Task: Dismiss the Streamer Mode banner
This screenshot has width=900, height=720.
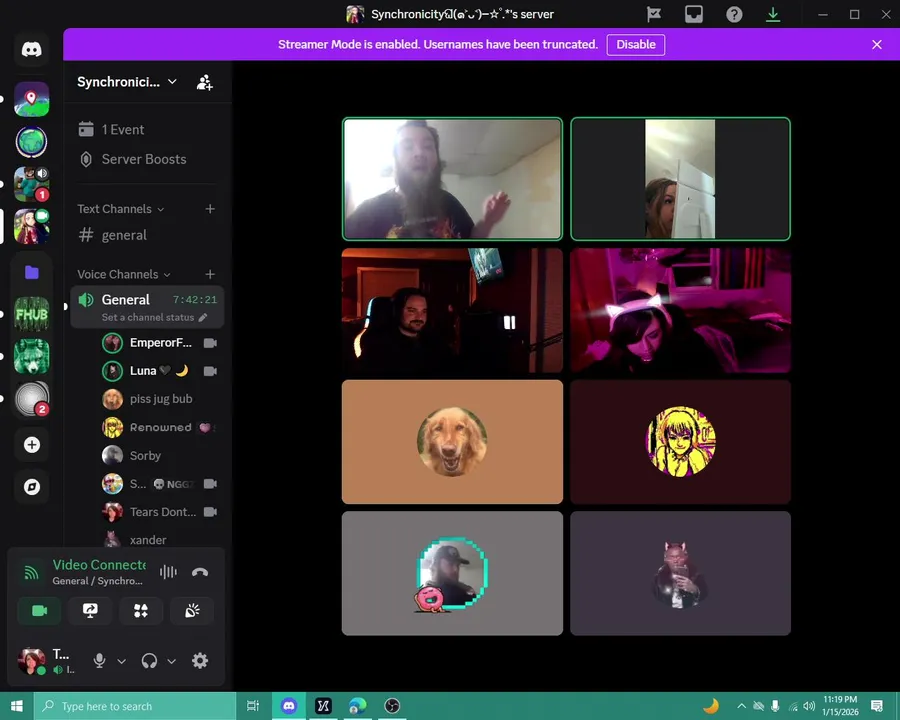Action: click(x=876, y=45)
